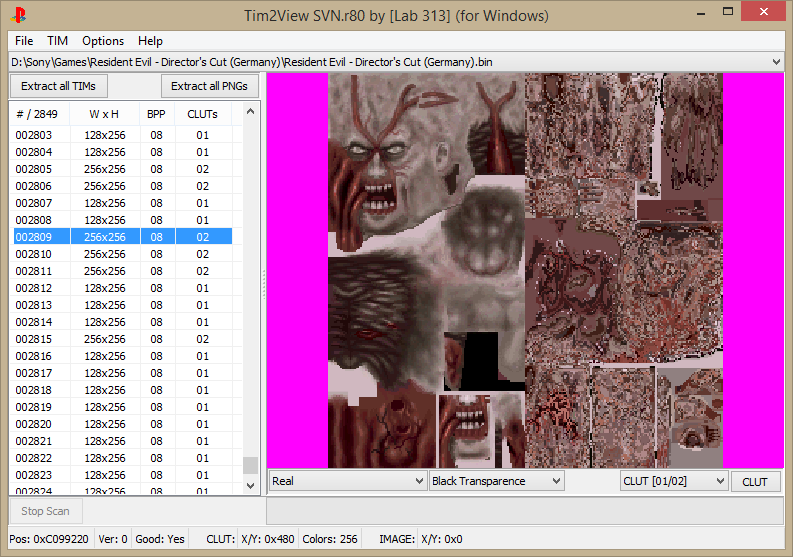Click the monster face texture preview
Viewport: 793px width, 557px height.
point(380,160)
